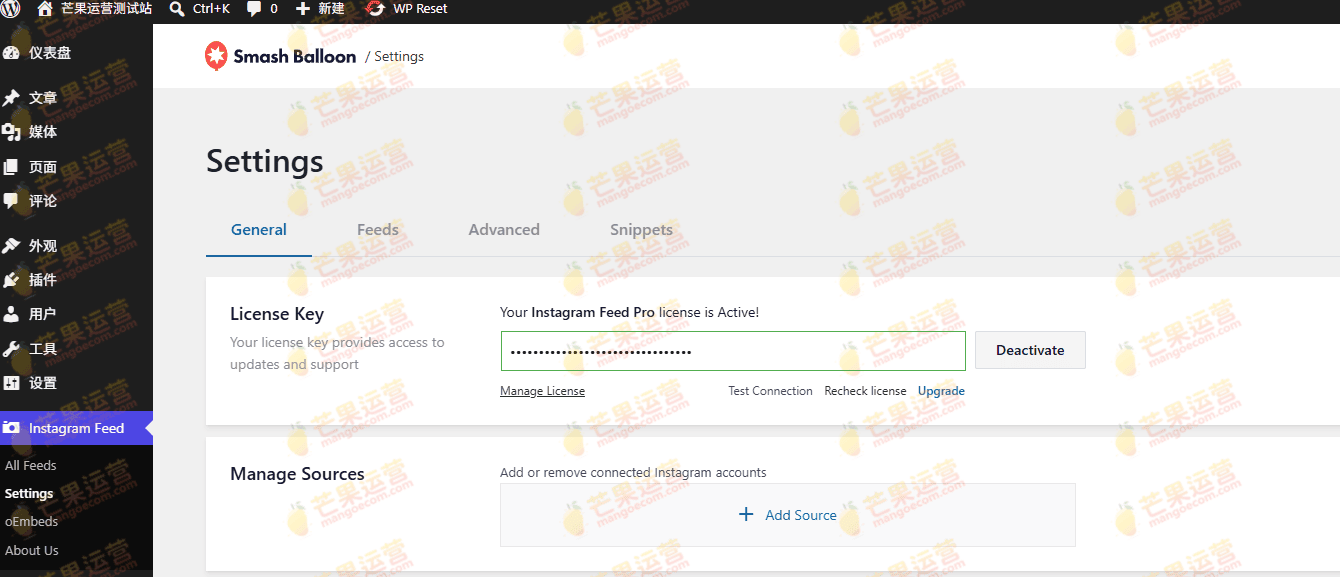Click the 页面 pages icon
Screen dimensions: 1340x577
(11, 167)
